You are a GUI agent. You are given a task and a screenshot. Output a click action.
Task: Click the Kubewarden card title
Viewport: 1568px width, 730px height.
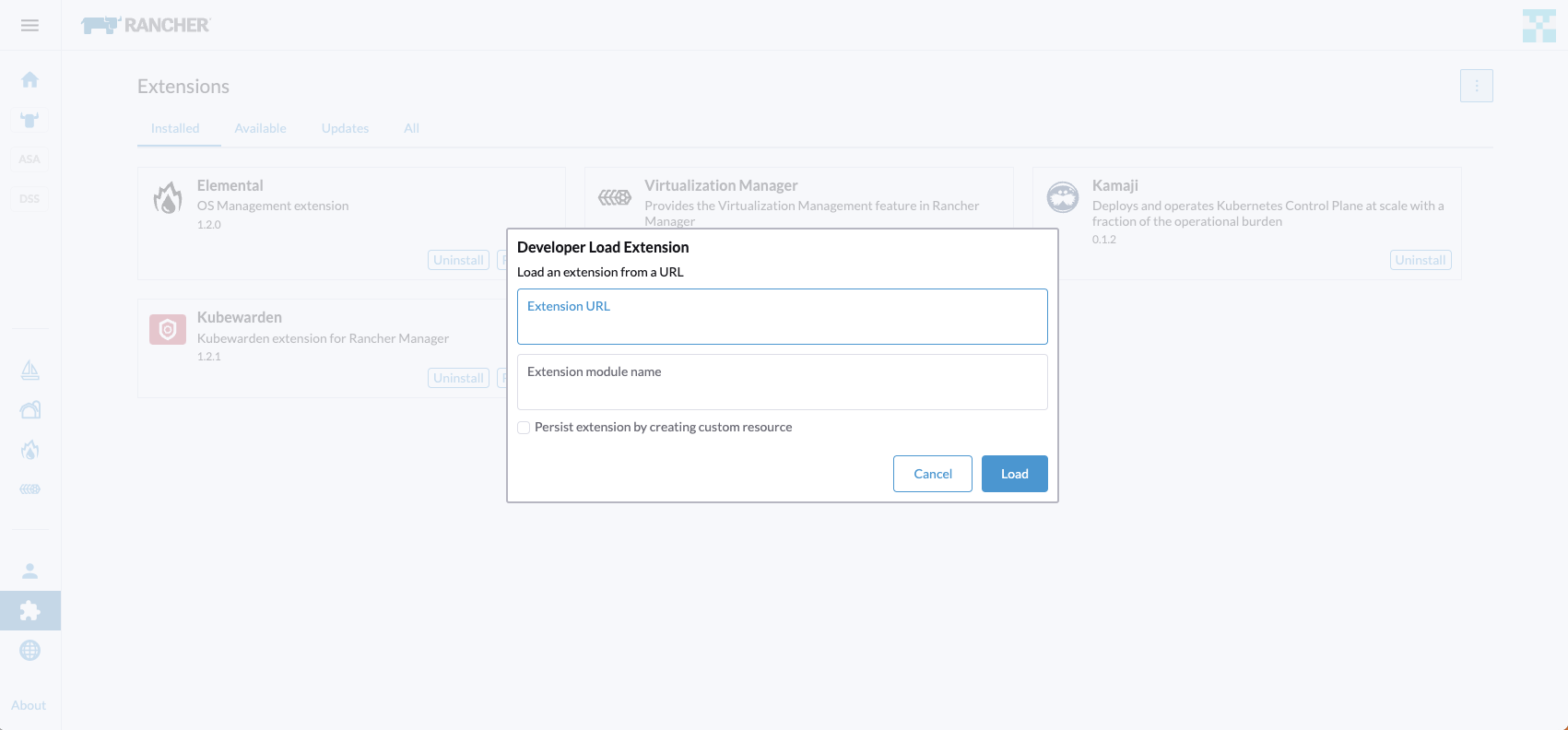pos(239,317)
